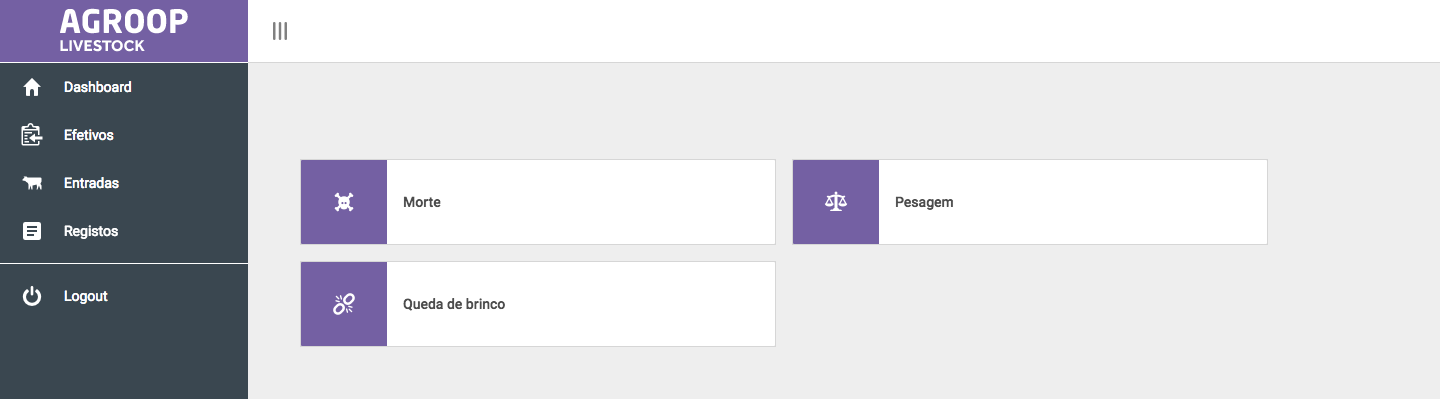Click the Entradas cow icon
1440x399 pixels.
[32, 183]
